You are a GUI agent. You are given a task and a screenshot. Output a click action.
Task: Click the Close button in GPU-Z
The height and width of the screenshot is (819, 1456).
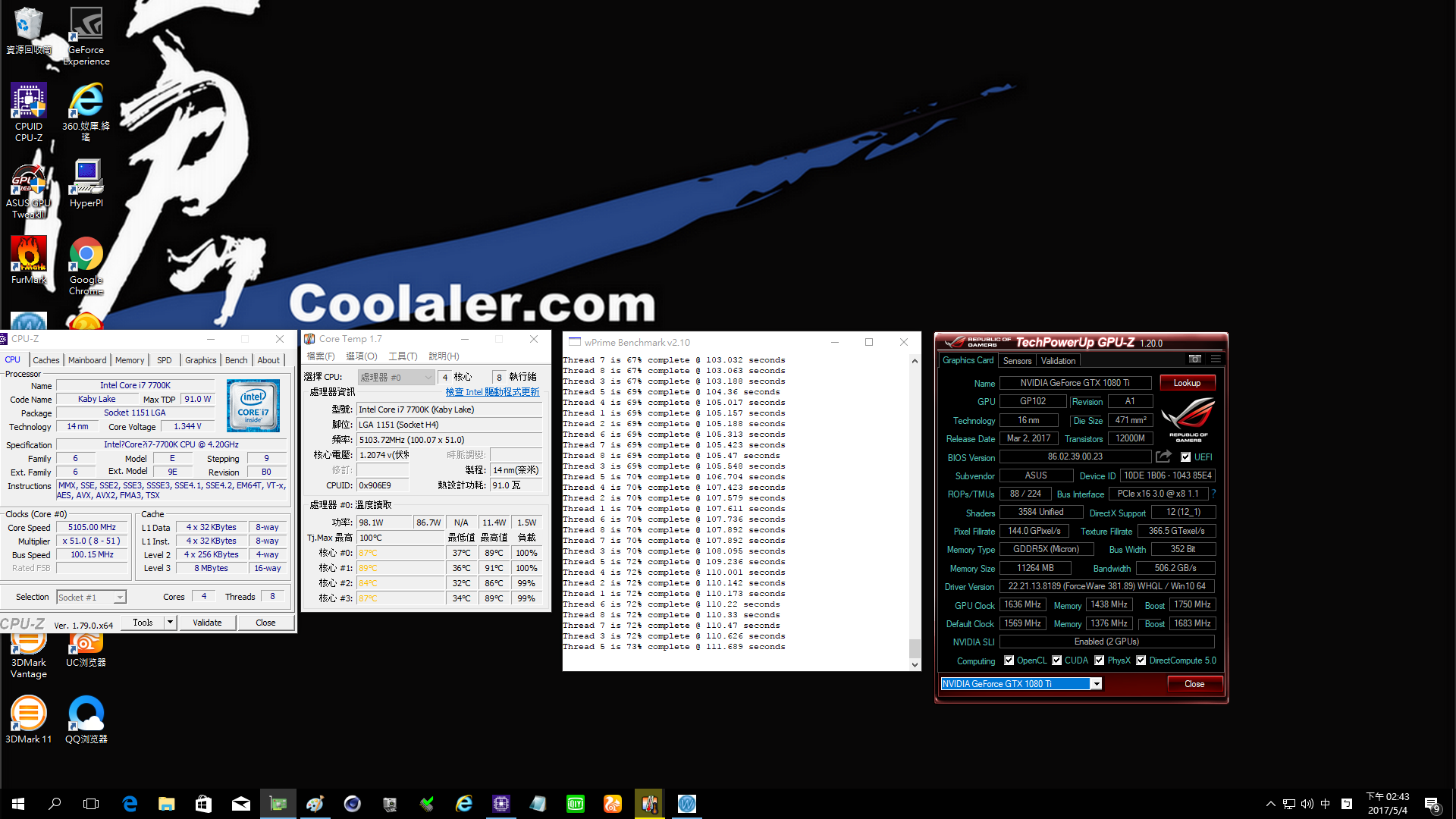1194,684
